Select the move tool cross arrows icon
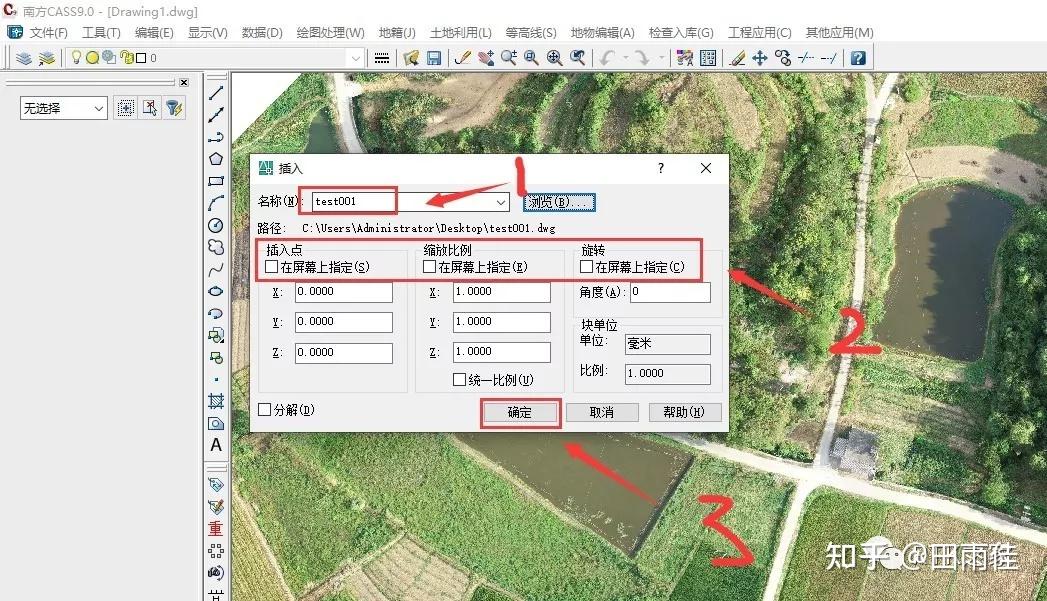The height and width of the screenshot is (601, 1047). tap(760, 58)
